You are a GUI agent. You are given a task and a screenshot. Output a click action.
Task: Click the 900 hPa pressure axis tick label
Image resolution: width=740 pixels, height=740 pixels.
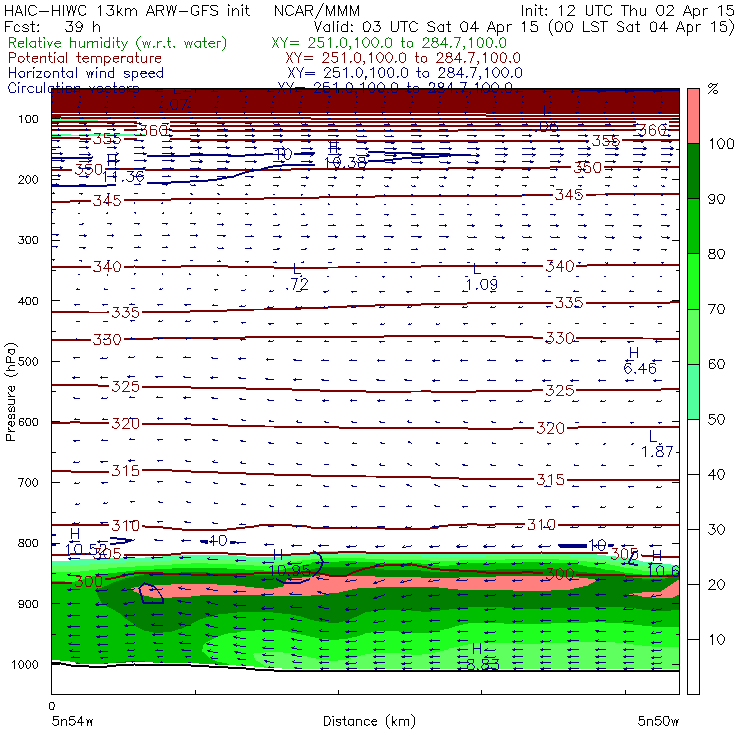pyautogui.click(x=28, y=604)
